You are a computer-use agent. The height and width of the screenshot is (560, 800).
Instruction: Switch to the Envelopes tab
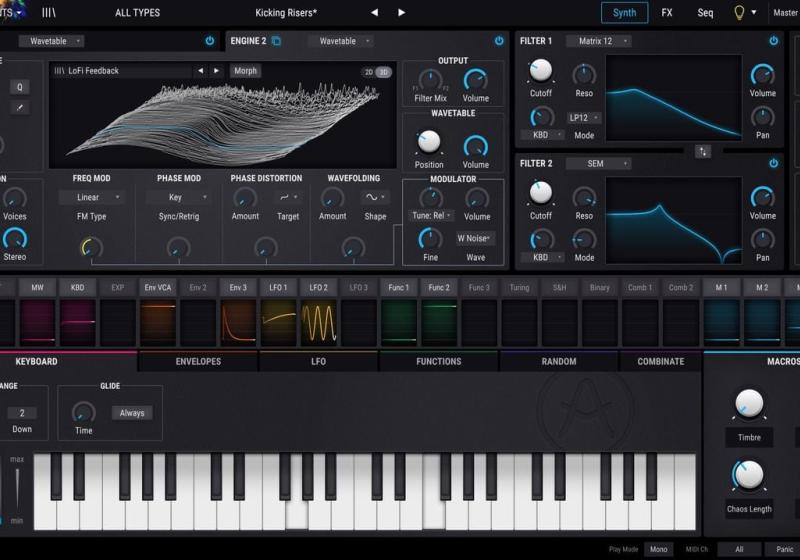coord(198,361)
